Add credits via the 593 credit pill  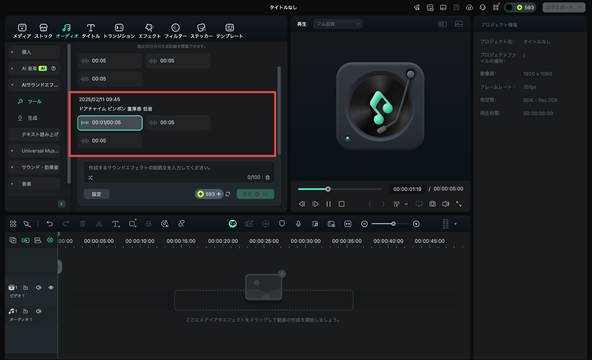209,194
